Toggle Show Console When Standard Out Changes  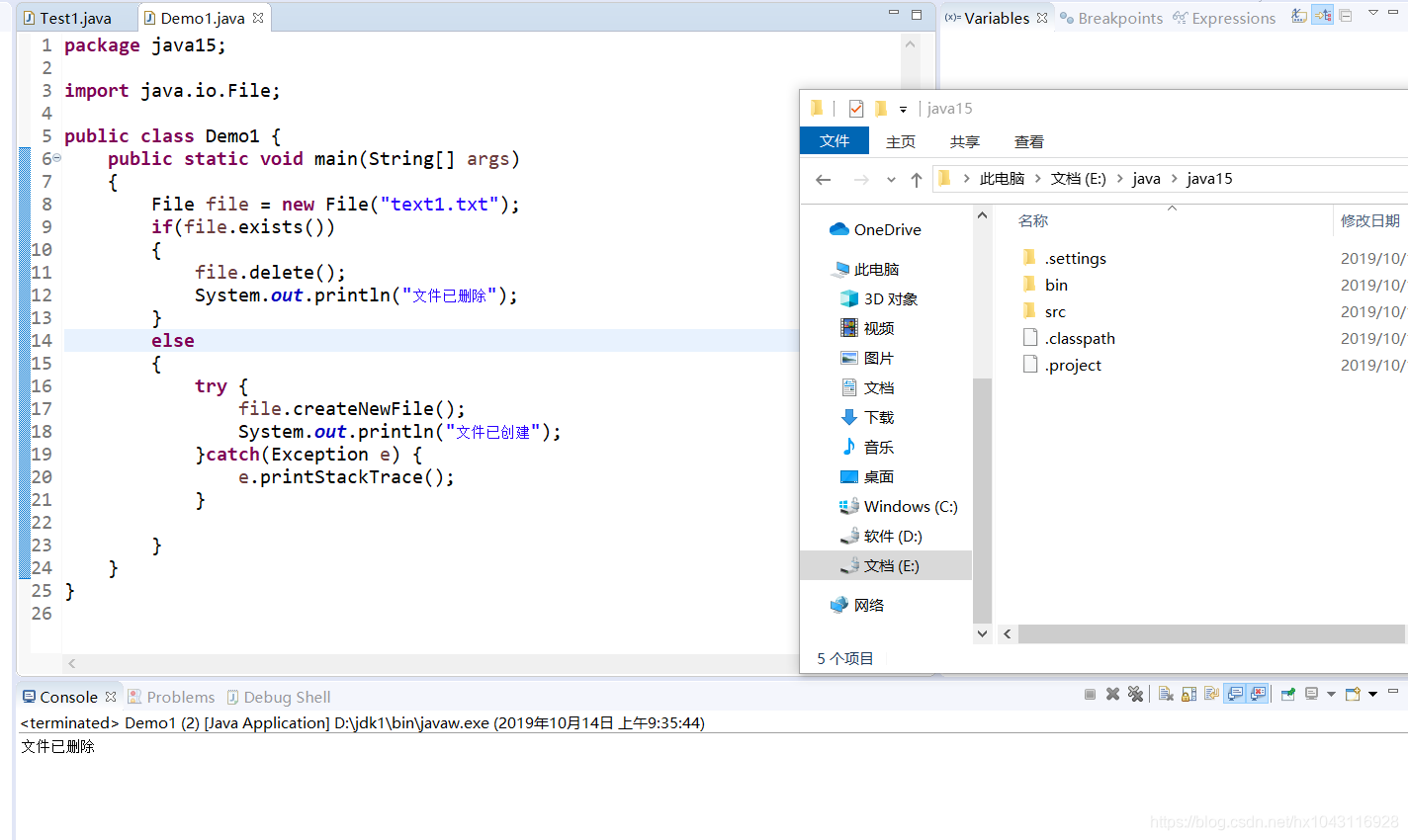[x=1235, y=694]
